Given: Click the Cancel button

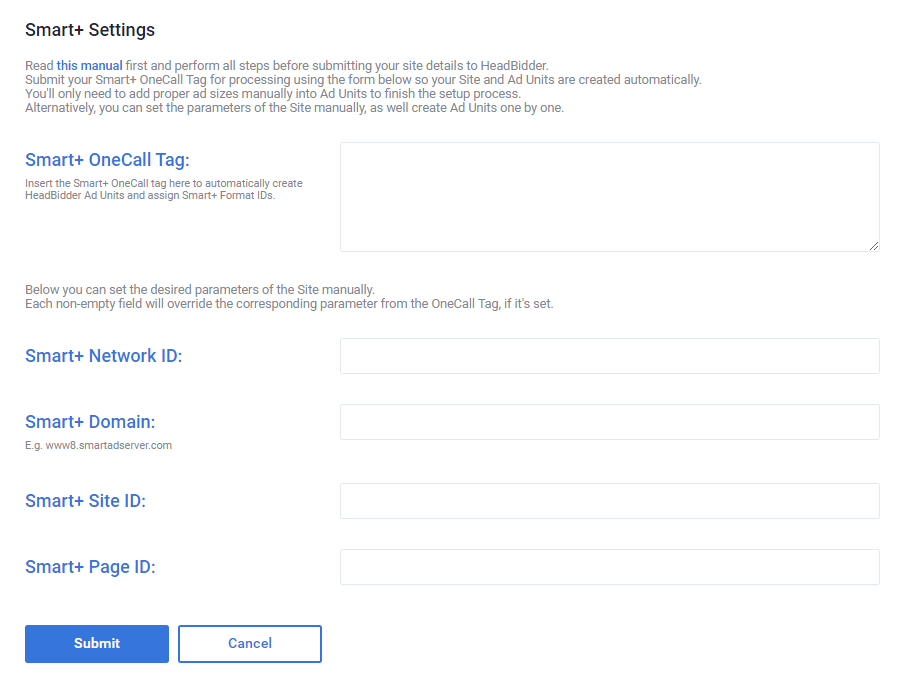Looking at the screenshot, I should [250, 644].
